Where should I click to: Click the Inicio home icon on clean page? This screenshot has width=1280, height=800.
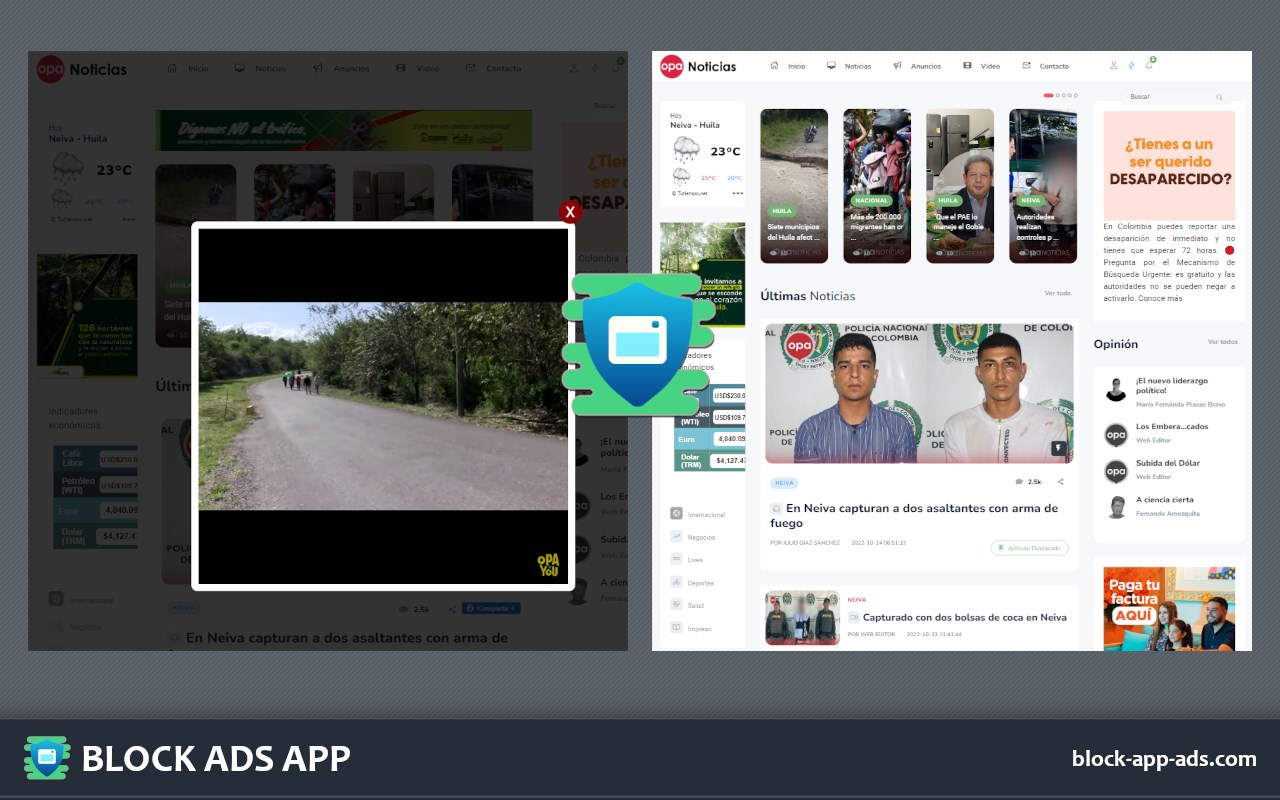pyautogui.click(x=774, y=66)
